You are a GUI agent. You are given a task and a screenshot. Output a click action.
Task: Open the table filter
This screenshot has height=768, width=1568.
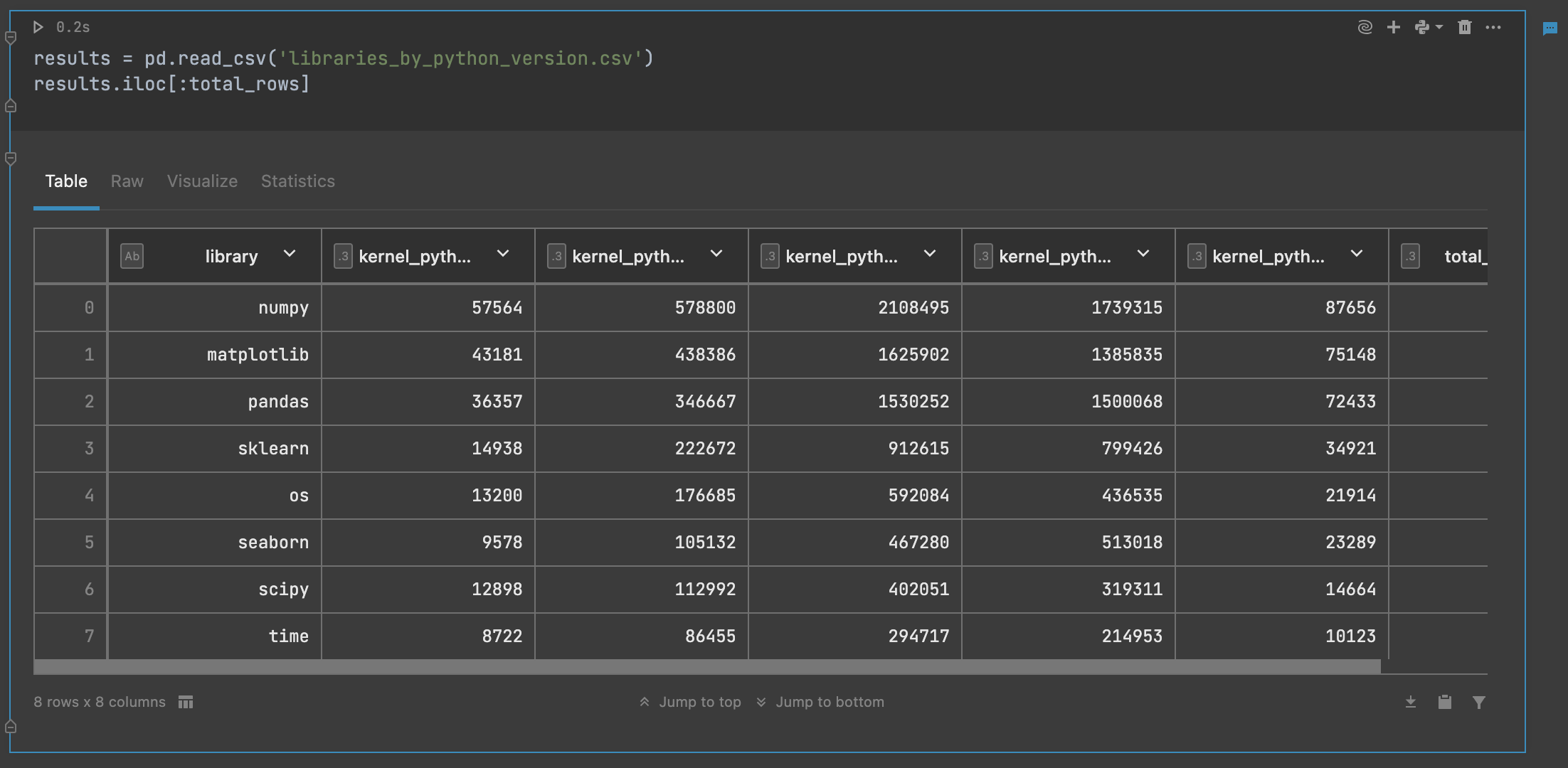coord(1479,703)
